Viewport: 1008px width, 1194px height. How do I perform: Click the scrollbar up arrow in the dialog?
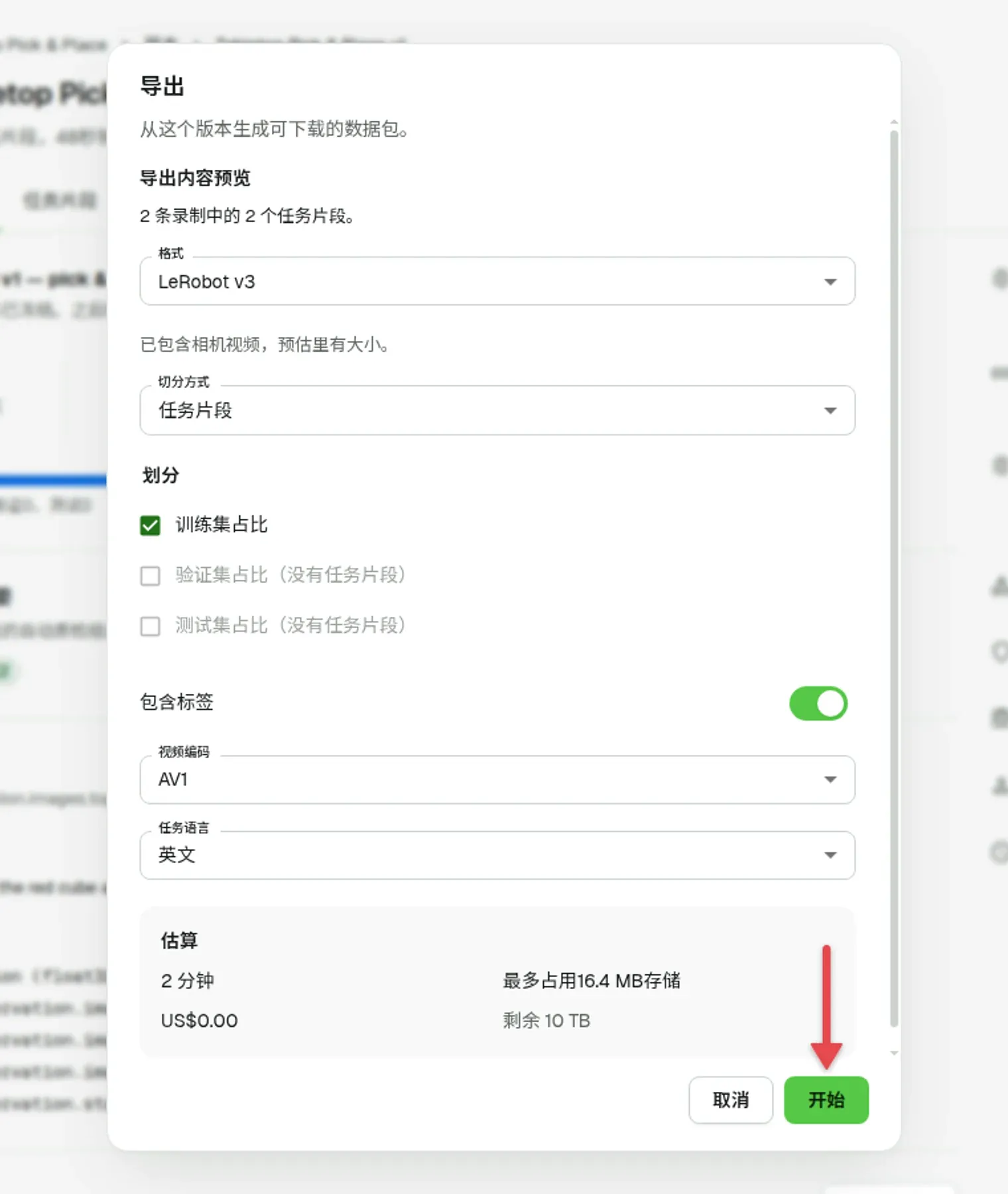pos(894,123)
